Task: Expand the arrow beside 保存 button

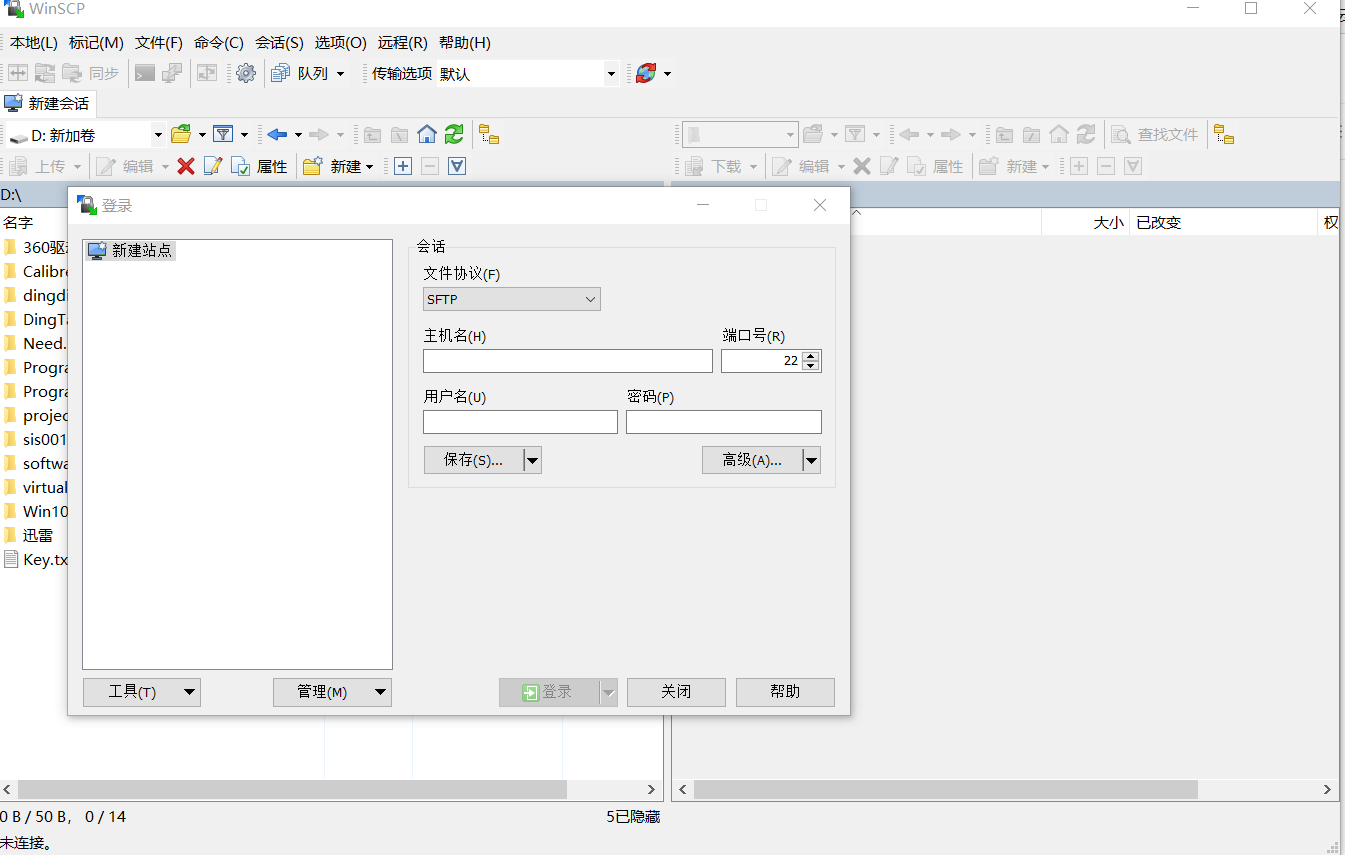Action: tap(532, 460)
